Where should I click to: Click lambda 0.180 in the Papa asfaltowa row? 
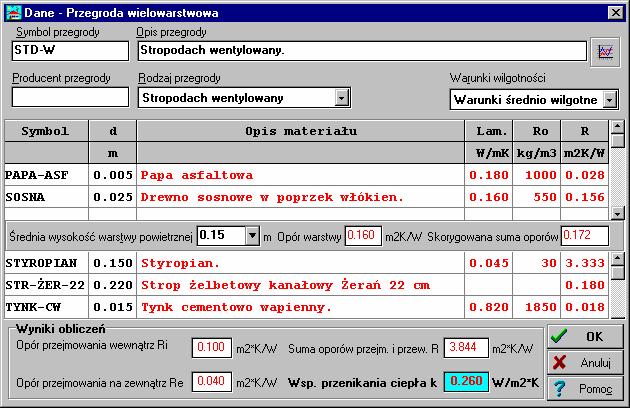[x=489, y=175]
